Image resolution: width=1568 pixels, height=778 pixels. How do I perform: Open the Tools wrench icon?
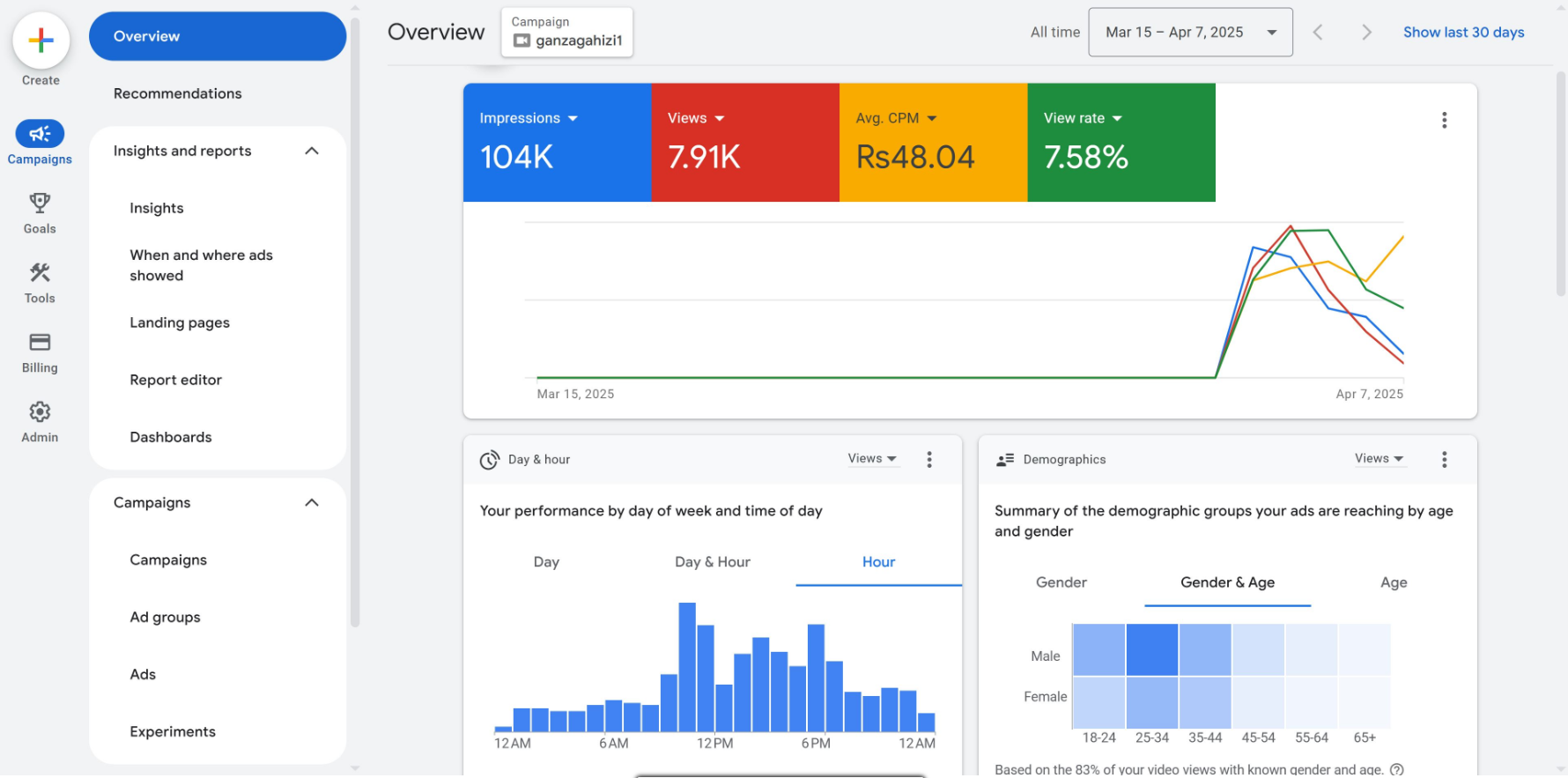[x=40, y=273]
